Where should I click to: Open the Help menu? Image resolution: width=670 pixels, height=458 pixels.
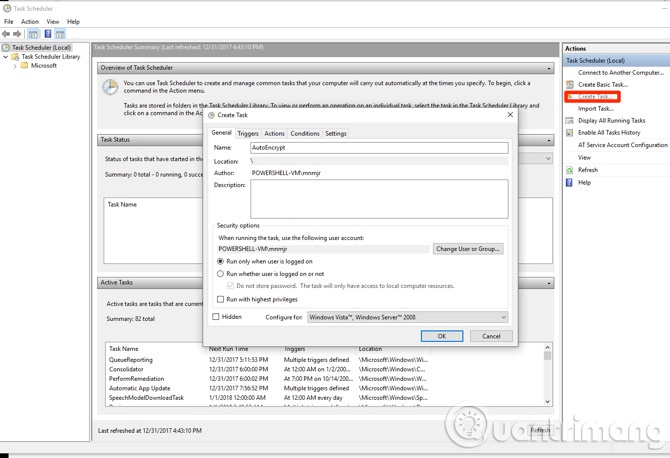tap(73, 21)
